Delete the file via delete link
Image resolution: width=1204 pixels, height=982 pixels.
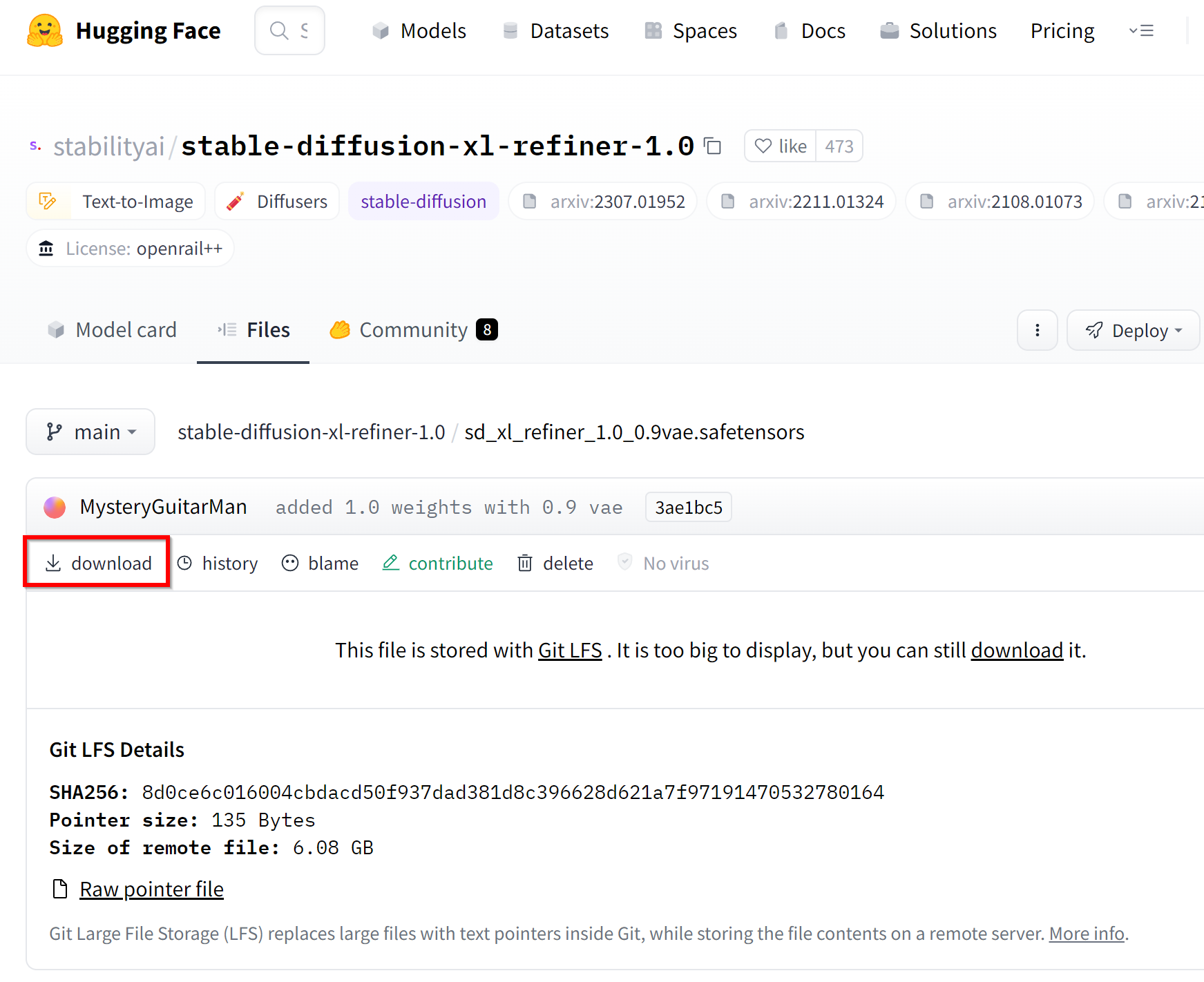(555, 564)
